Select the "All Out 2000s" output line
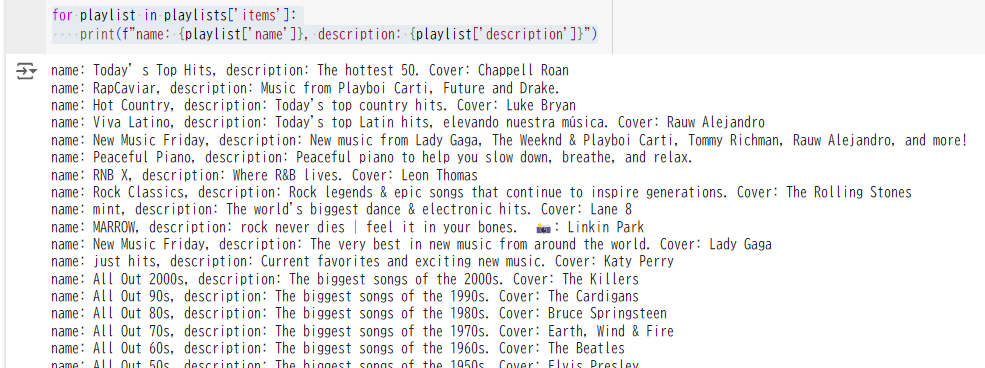This screenshot has height=368, width=985. click(345, 279)
